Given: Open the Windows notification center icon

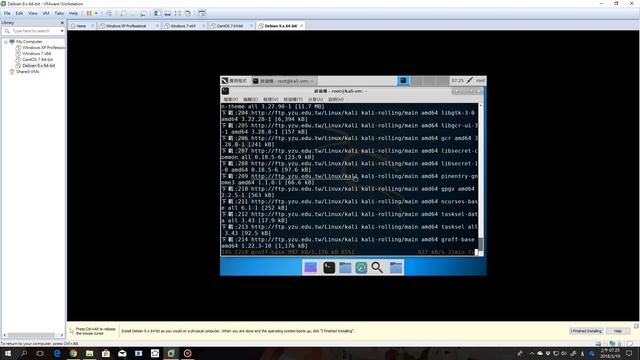Looking at the screenshot, I should point(629,353).
